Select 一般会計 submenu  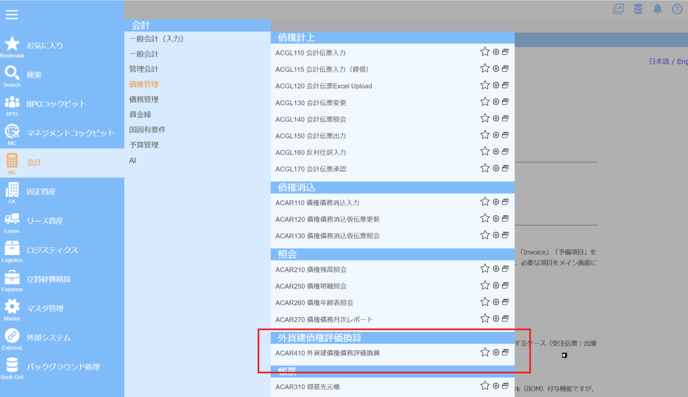pos(143,54)
